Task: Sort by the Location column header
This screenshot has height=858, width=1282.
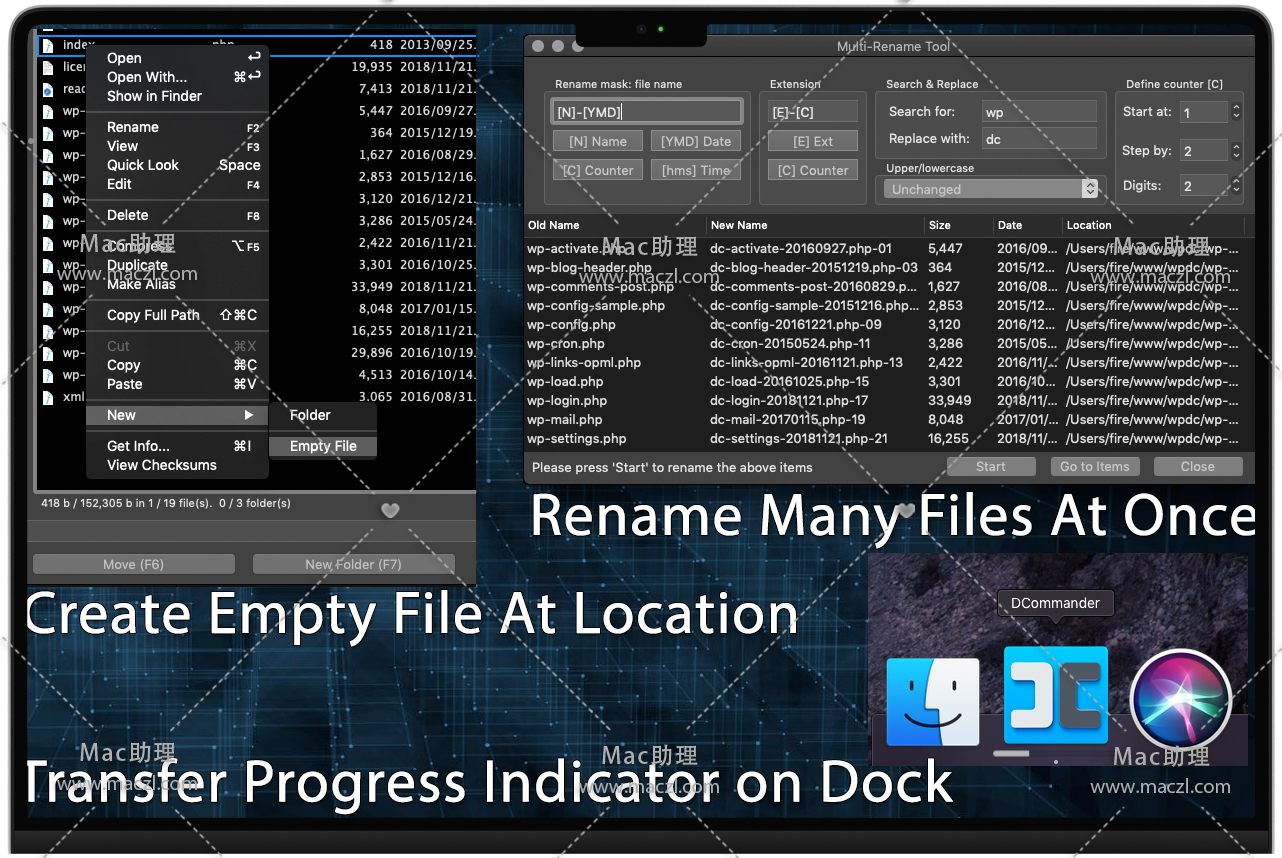Action: pos(1154,225)
